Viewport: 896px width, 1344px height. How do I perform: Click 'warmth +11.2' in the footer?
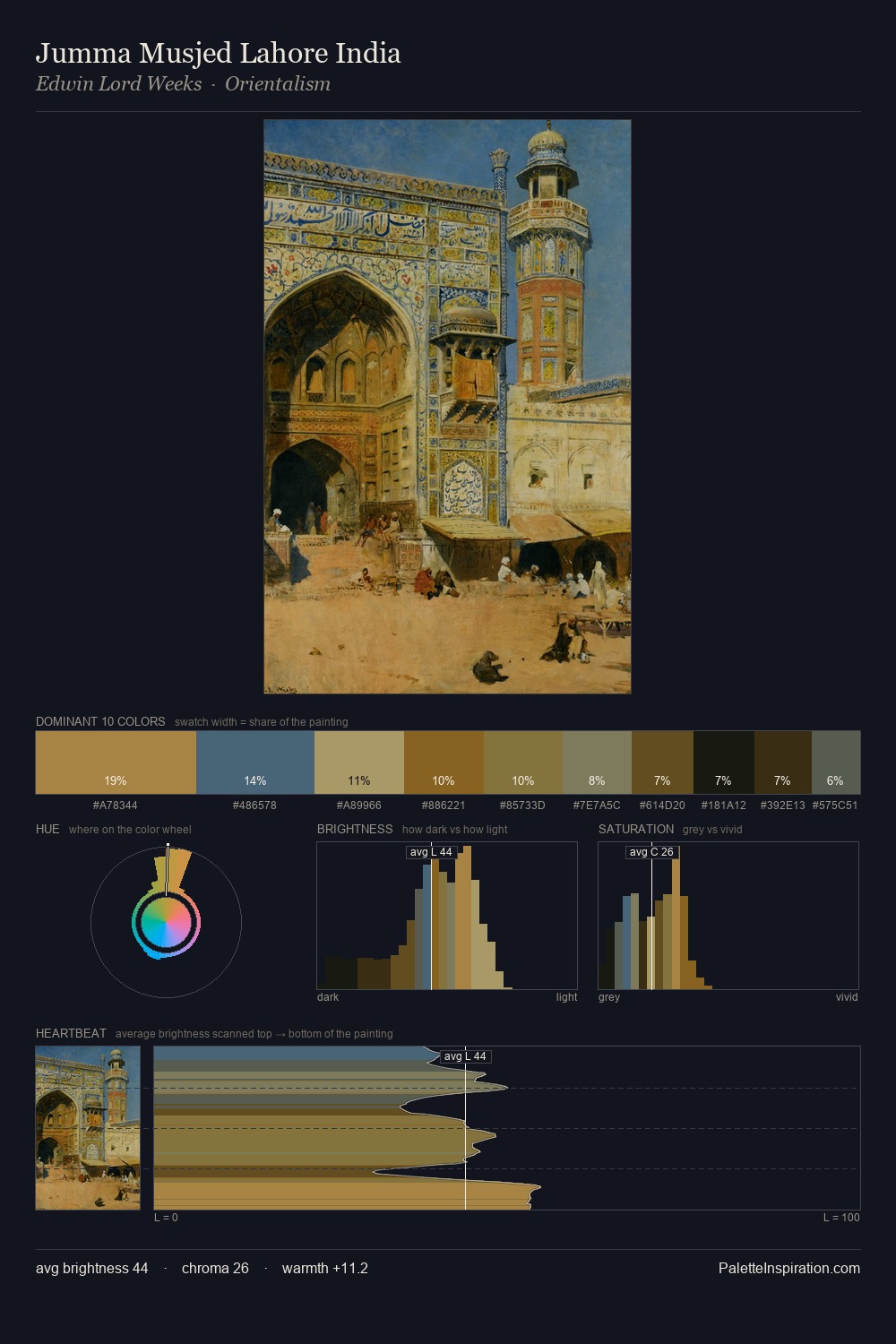tap(325, 1269)
